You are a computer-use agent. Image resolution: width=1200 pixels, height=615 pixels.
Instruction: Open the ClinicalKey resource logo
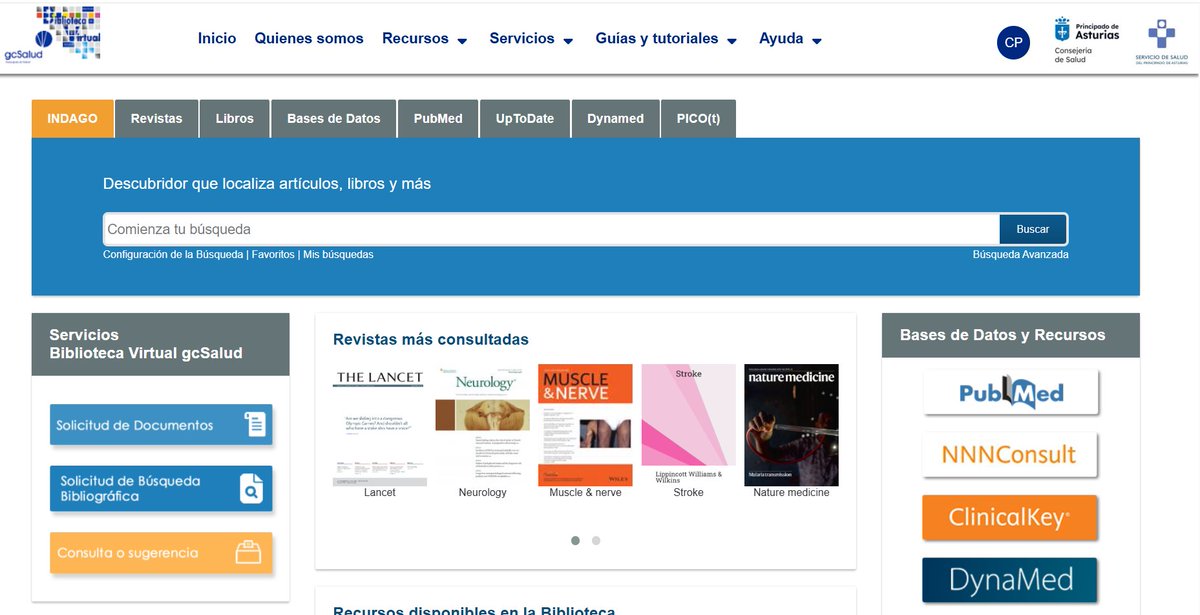tap(1011, 518)
